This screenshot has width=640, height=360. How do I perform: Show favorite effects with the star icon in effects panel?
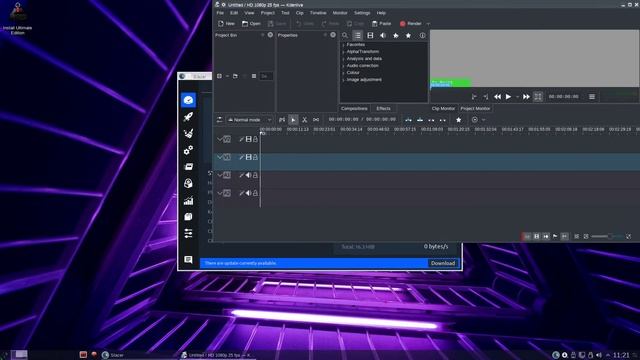(408, 36)
